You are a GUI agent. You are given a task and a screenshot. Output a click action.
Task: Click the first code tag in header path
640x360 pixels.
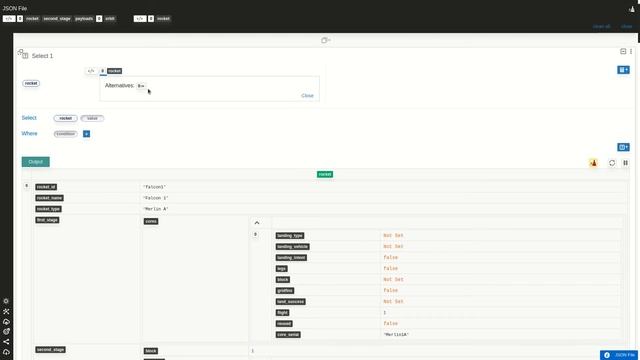tap(9, 19)
